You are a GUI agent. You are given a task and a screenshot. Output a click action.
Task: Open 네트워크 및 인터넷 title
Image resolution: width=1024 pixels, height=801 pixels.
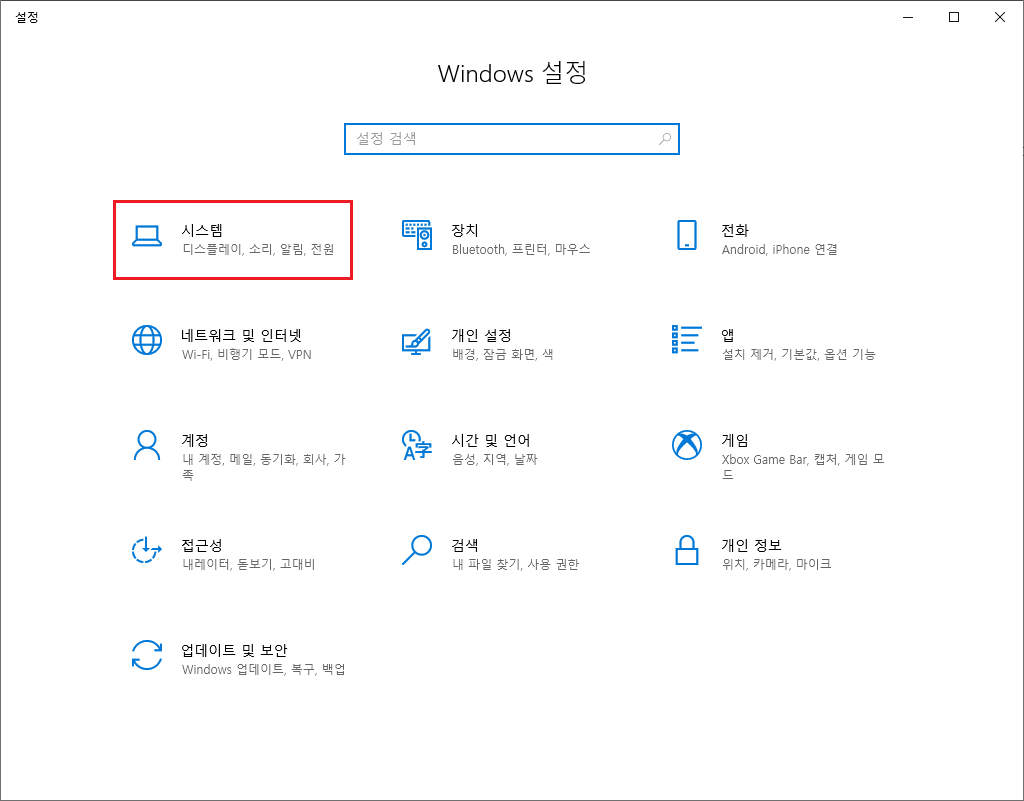(x=242, y=336)
